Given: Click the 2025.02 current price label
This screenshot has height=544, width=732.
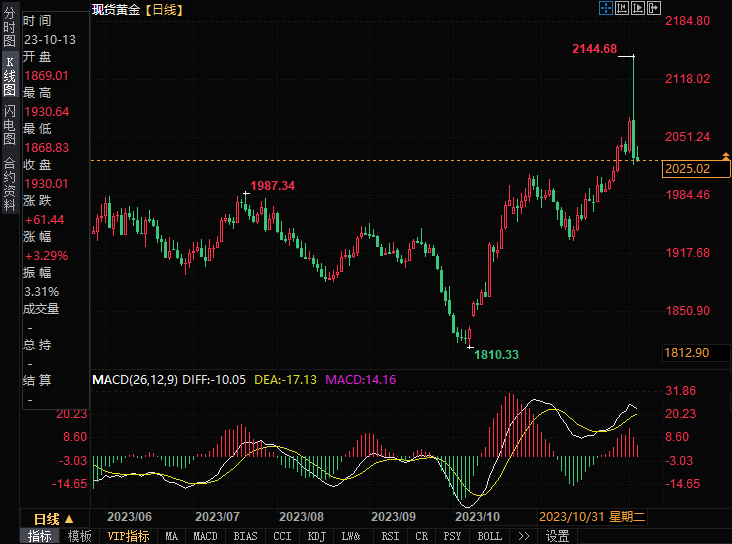Looking at the screenshot, I should coord(689,169).
